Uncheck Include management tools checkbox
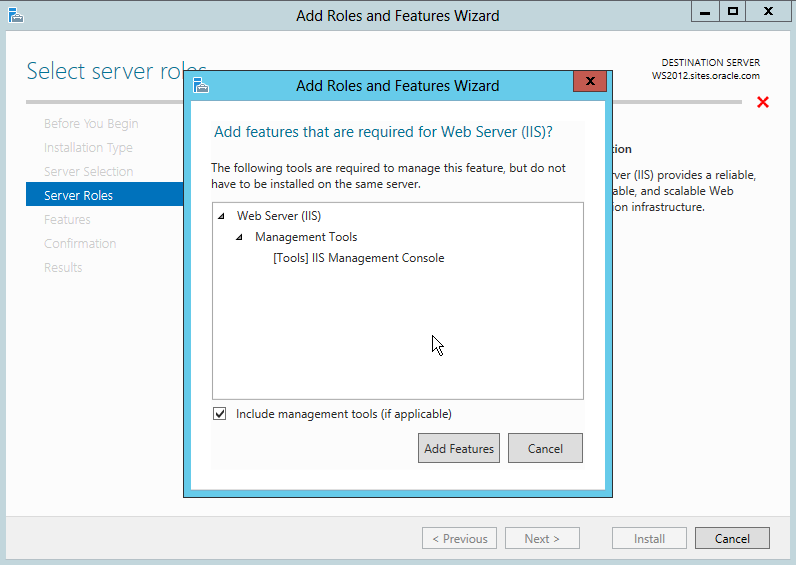Viewport: 796px width, 565px height. (x=220, y=414)
